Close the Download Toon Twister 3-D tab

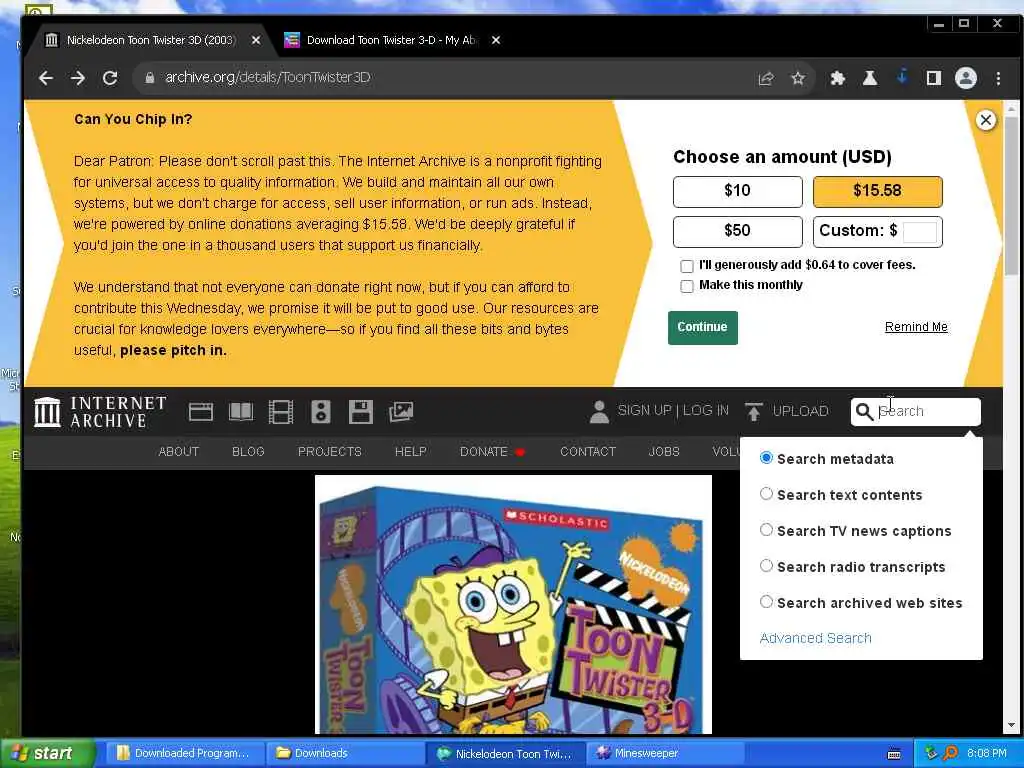point(496,40)
